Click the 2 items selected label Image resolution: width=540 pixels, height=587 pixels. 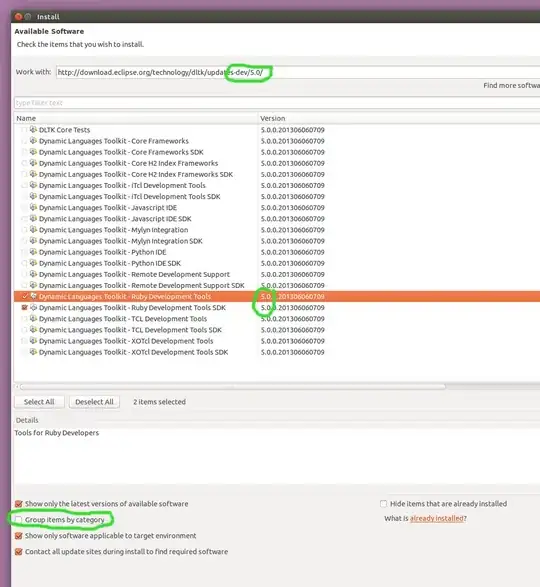coord(159,402)
